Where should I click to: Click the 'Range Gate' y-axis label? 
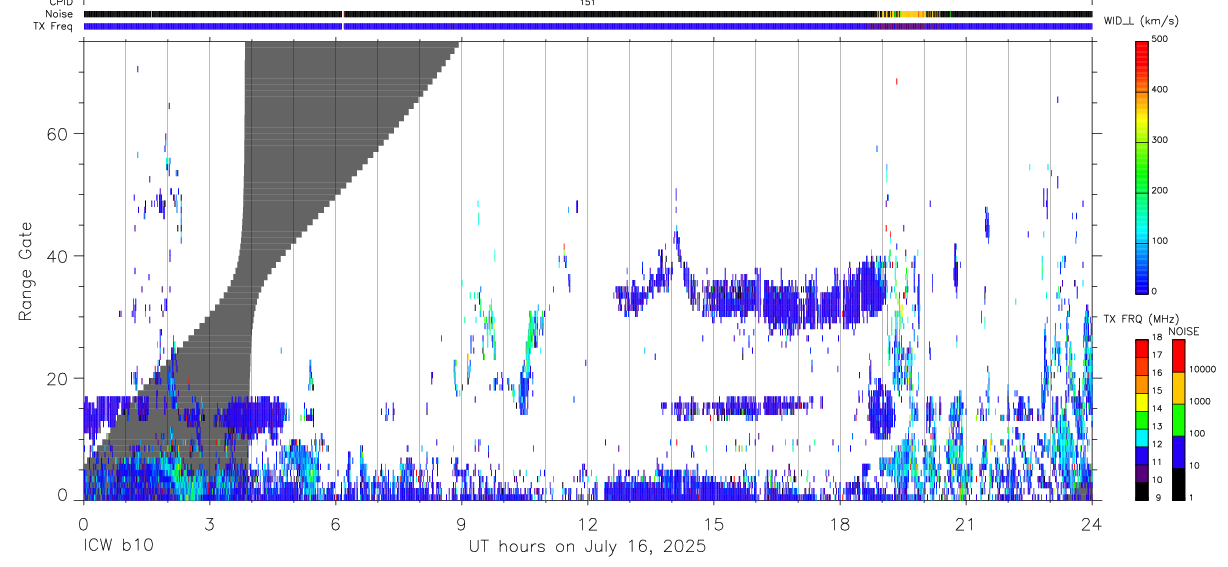click(24, 271)
